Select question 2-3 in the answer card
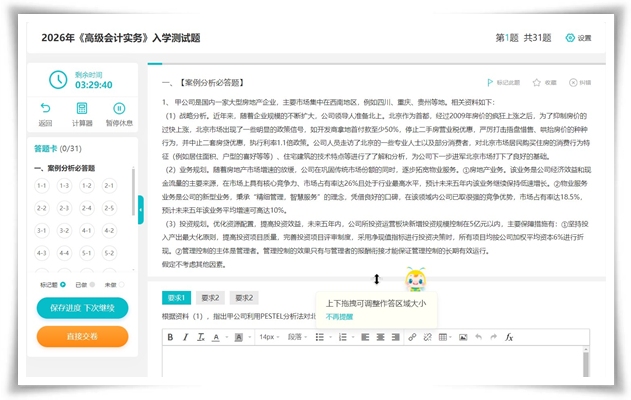 (x=86, y=208)
